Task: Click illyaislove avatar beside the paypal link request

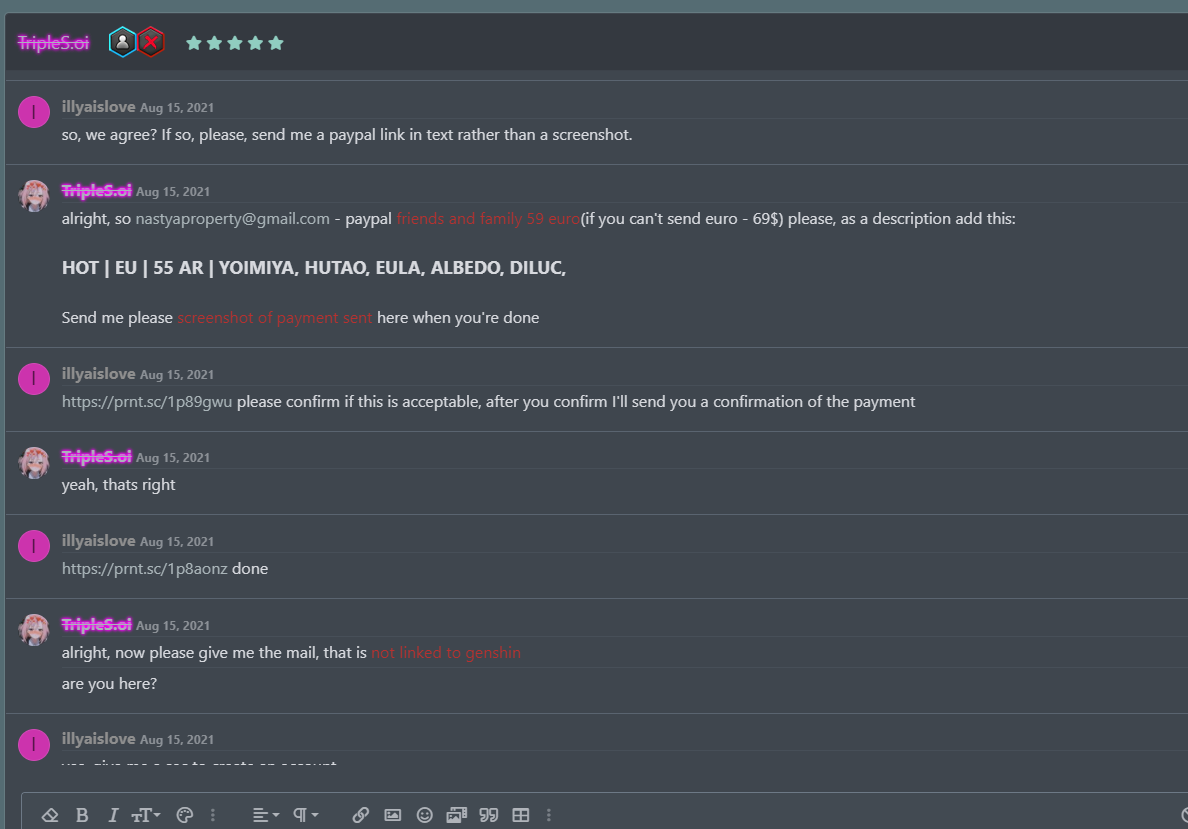Action: (x=34, y=112)
